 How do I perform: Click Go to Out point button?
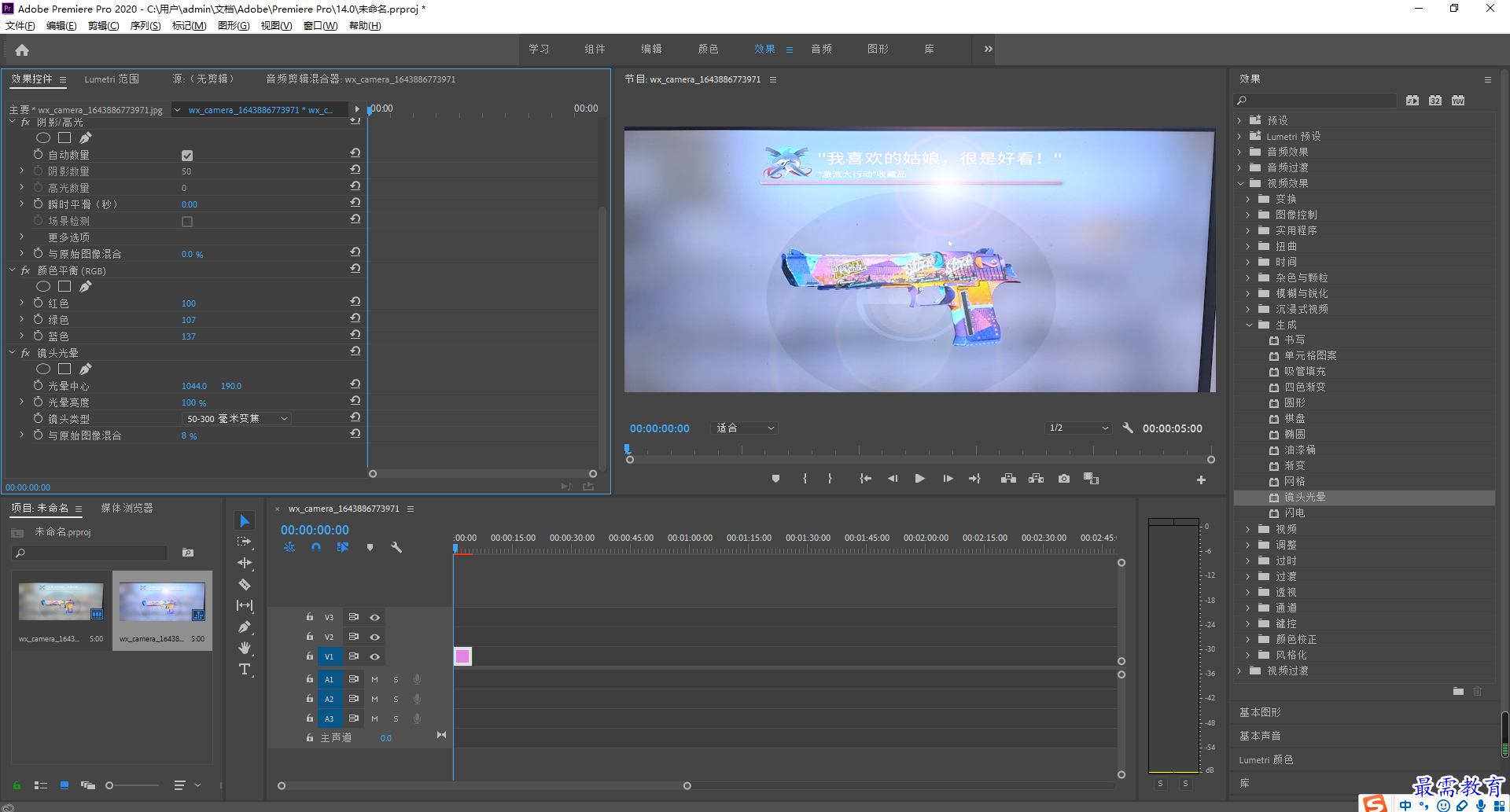[974, 479]
